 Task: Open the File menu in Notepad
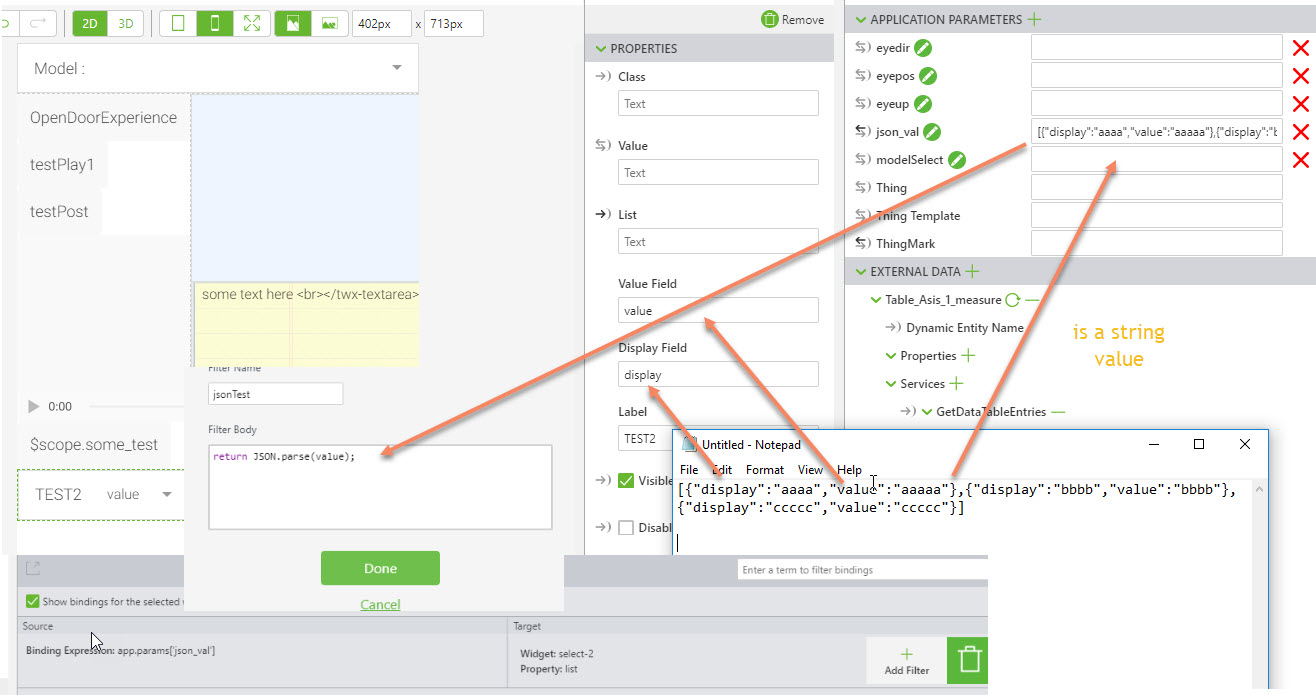pos(688,469)
